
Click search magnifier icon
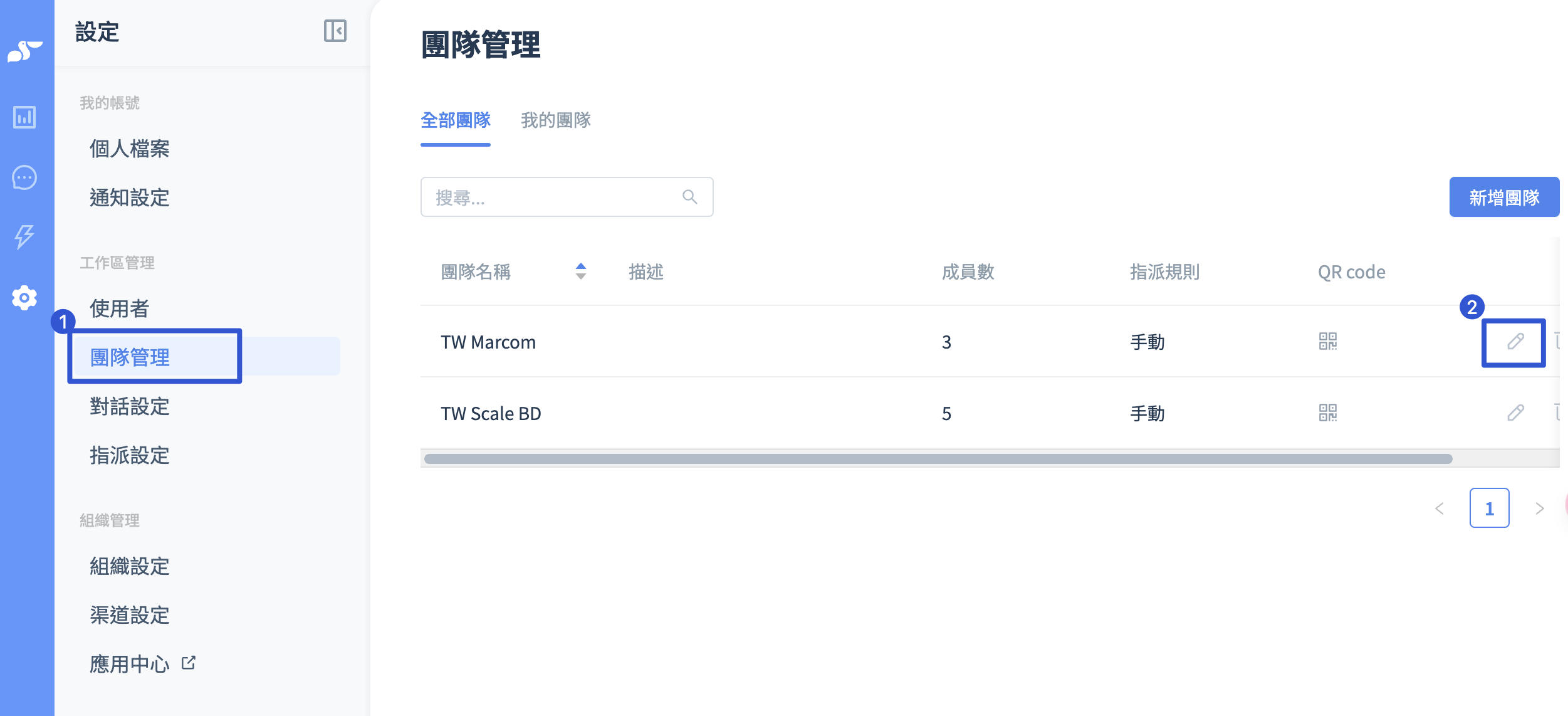(x=689, y=197)
